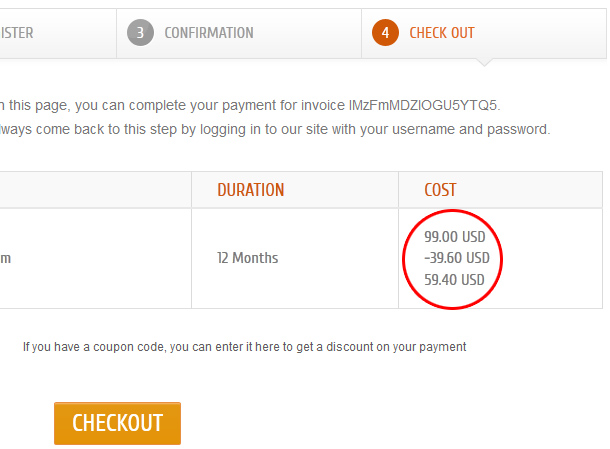Click the coupon code discount message
This screenshot has height=449, width=610.
[x=244, y=347]
